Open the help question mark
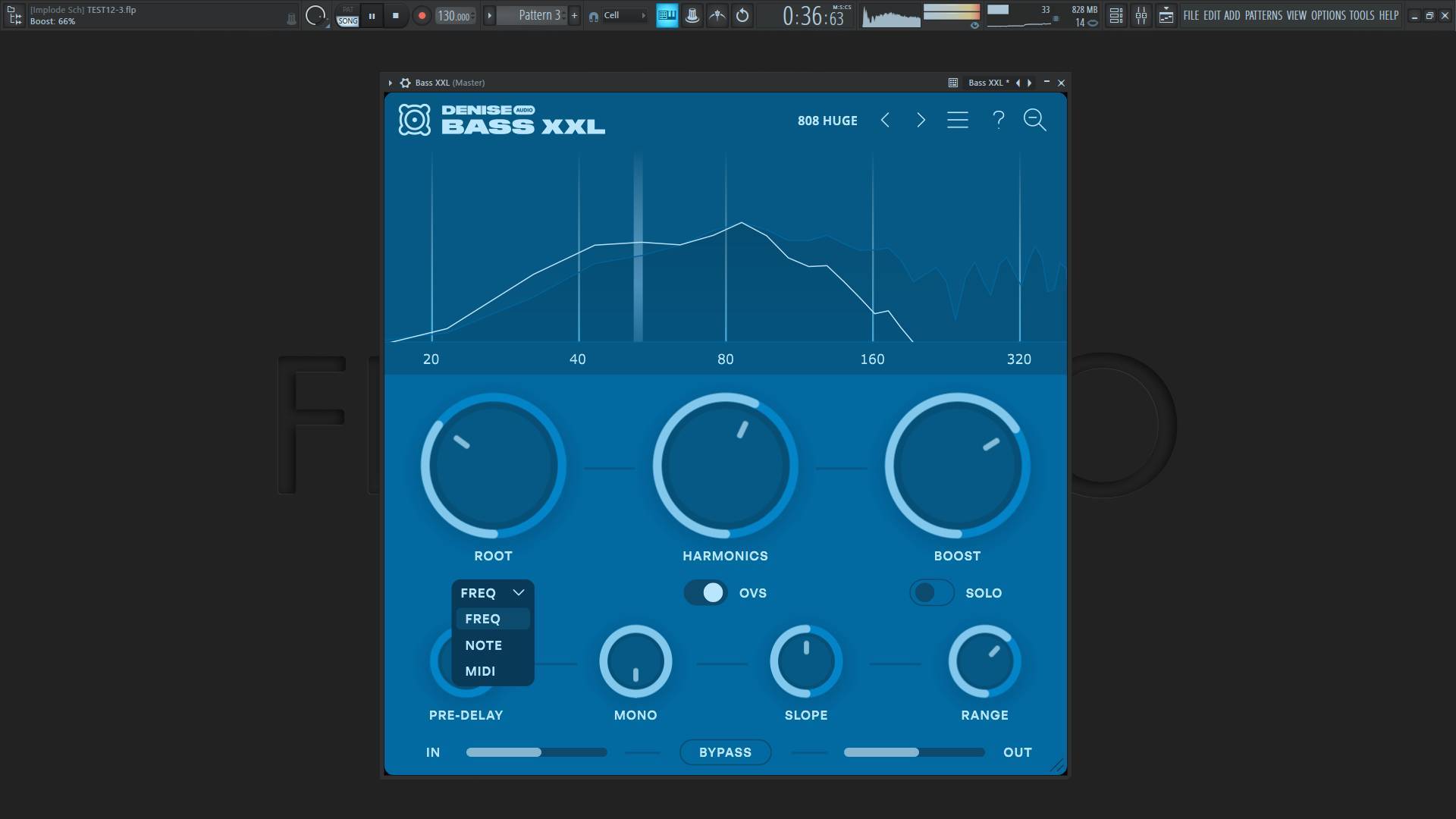1456x819 pixels. point(999,120)
